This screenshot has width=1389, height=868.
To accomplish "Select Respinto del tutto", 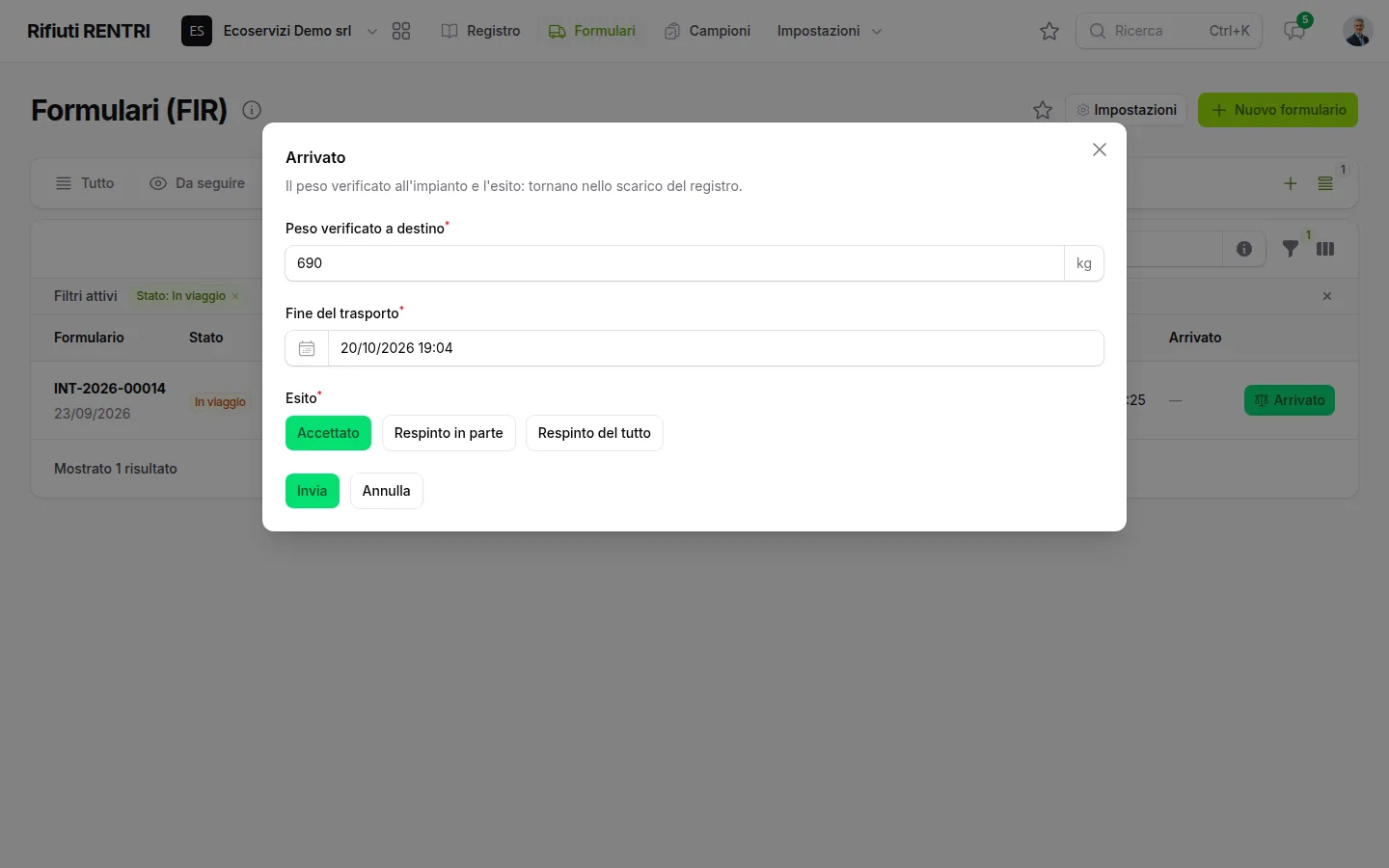I will coord(594,433).
